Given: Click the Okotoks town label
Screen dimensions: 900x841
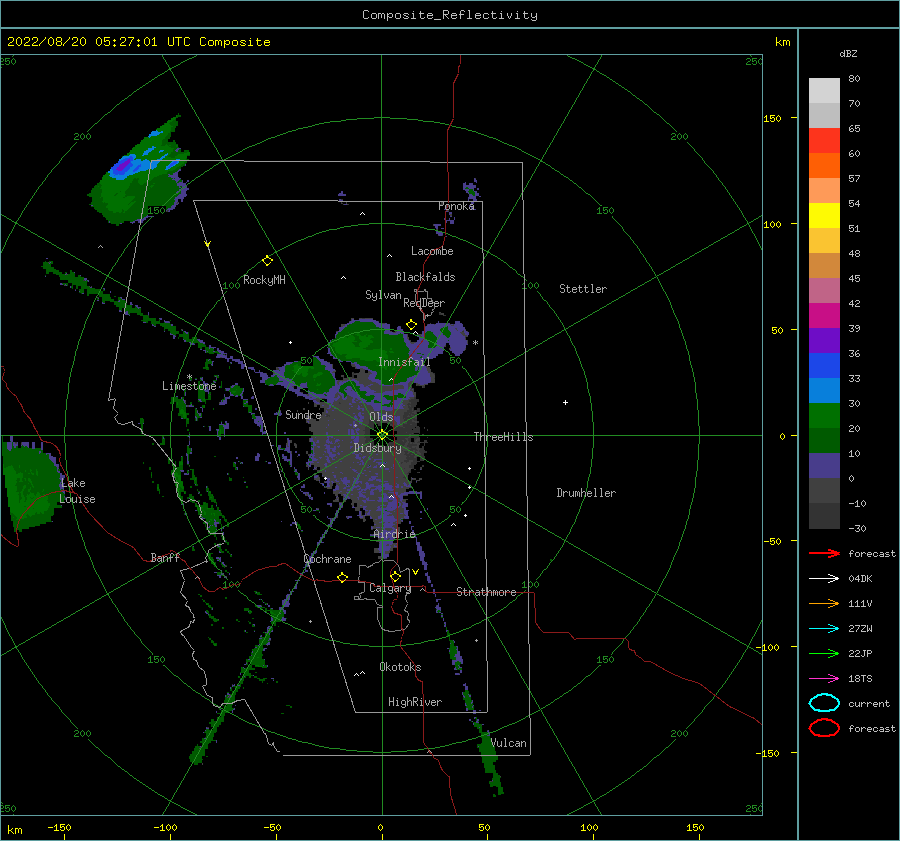Looking at the screenshot, I should tap(400, 666).
